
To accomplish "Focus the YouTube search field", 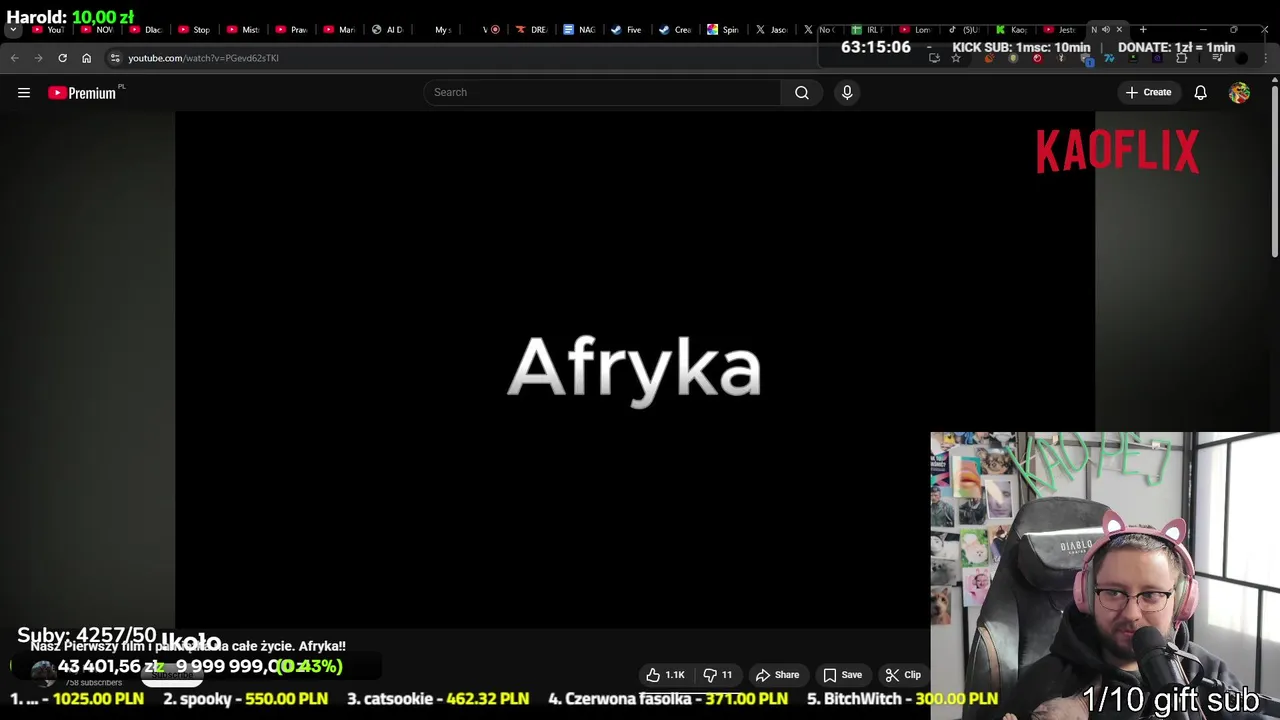I will tap(602, 92).
